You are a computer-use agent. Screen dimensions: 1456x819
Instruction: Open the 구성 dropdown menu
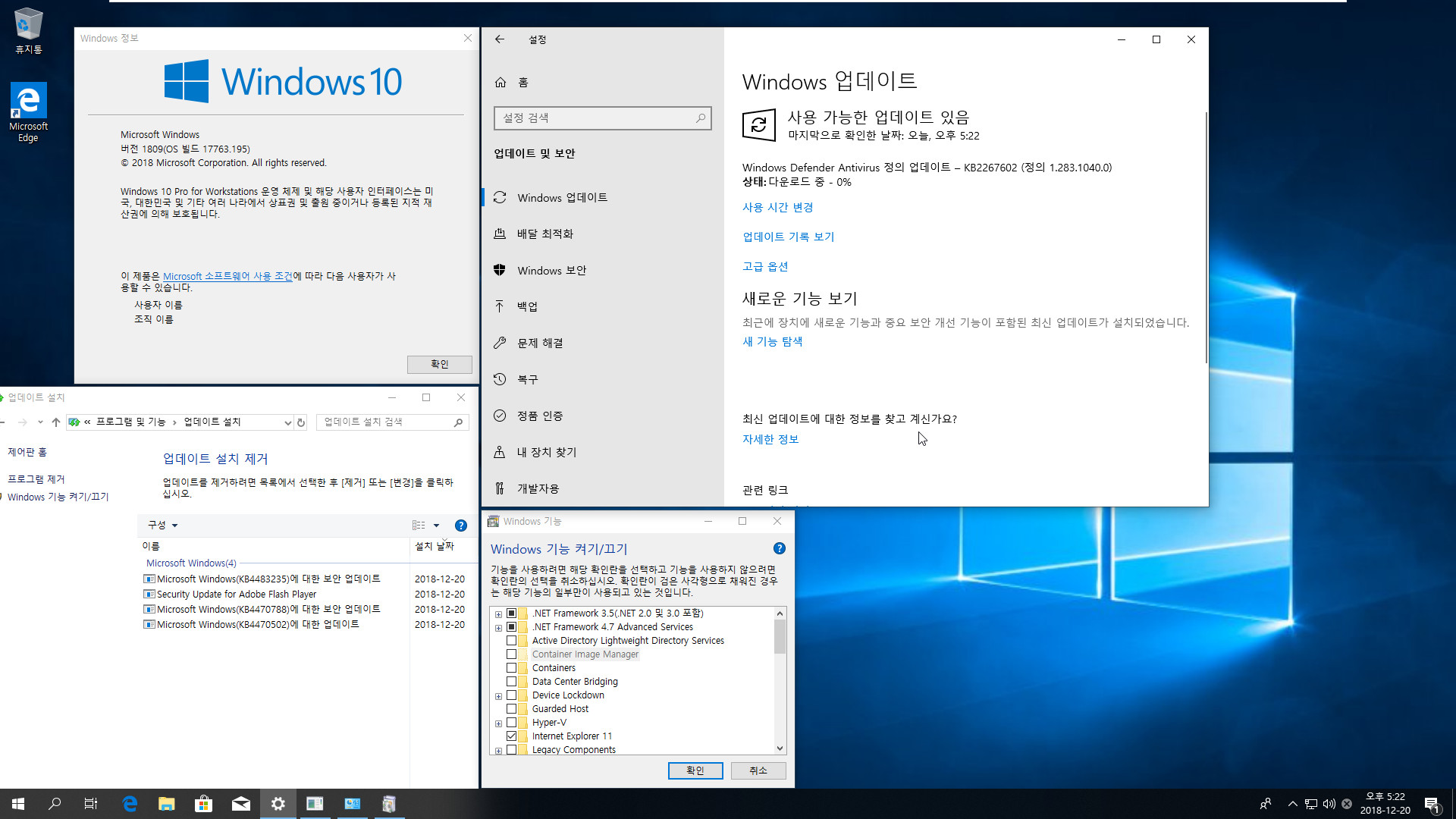coord(162,525)
